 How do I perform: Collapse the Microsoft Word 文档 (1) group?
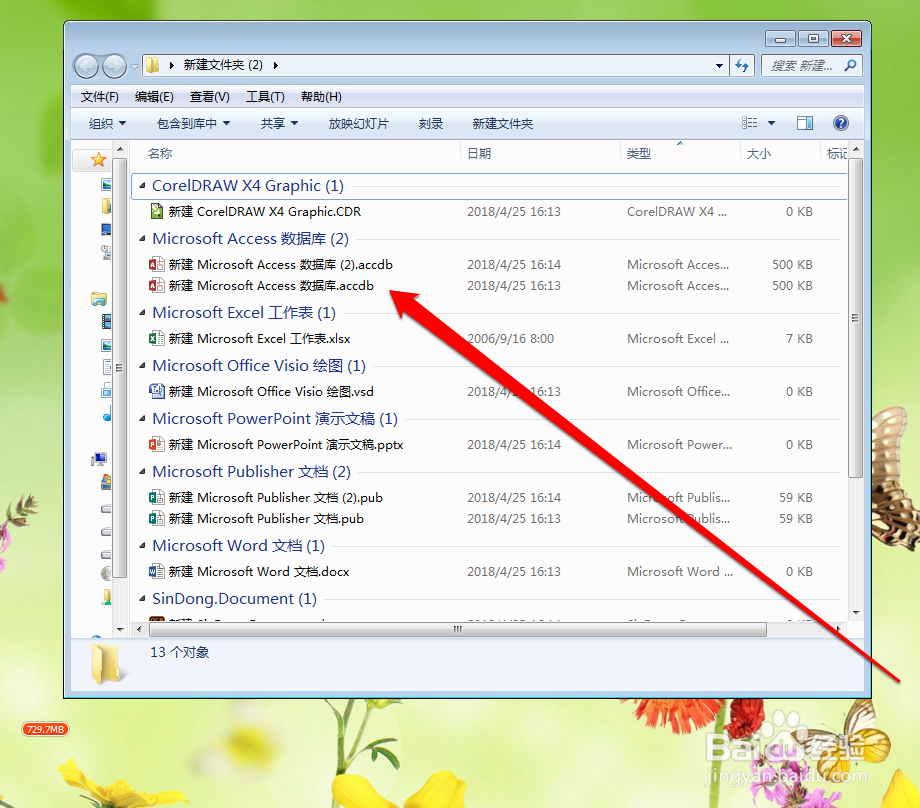point(142,546)
